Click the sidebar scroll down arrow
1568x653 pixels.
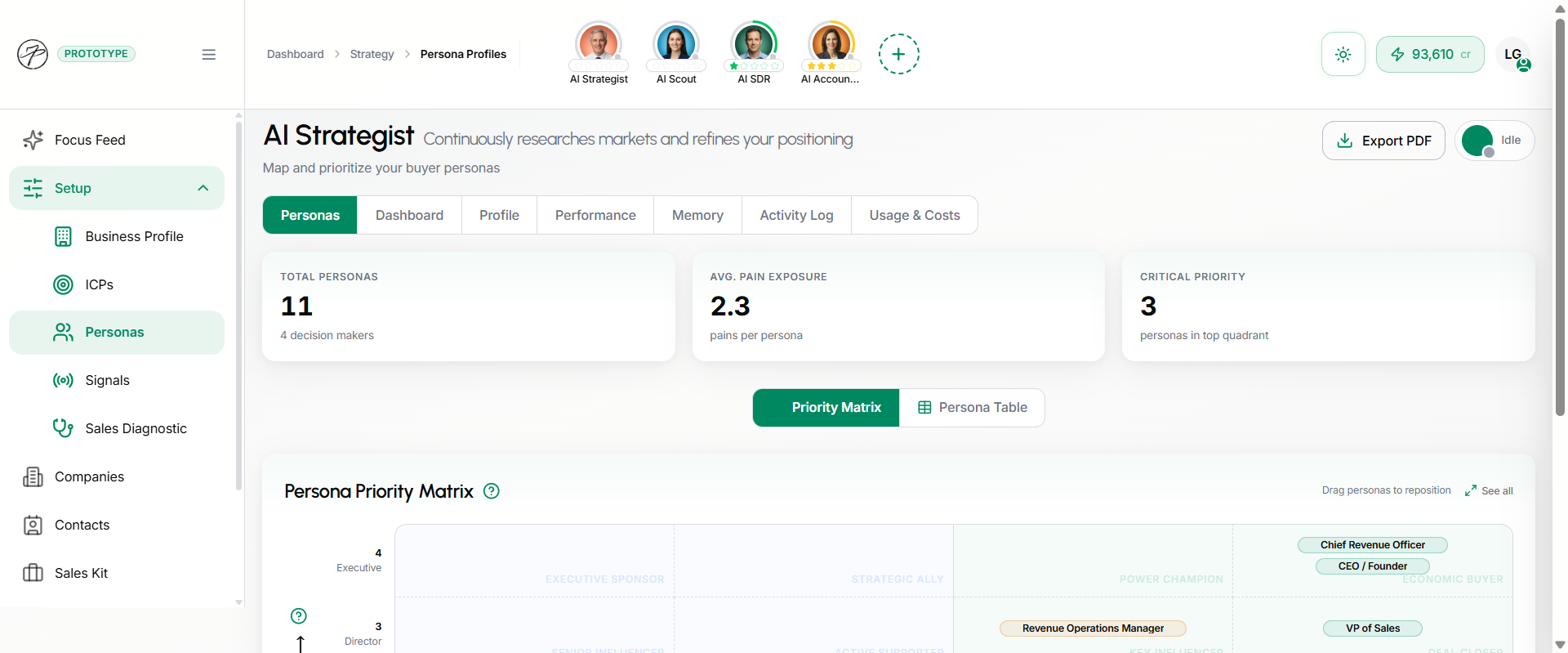point(238,602)
